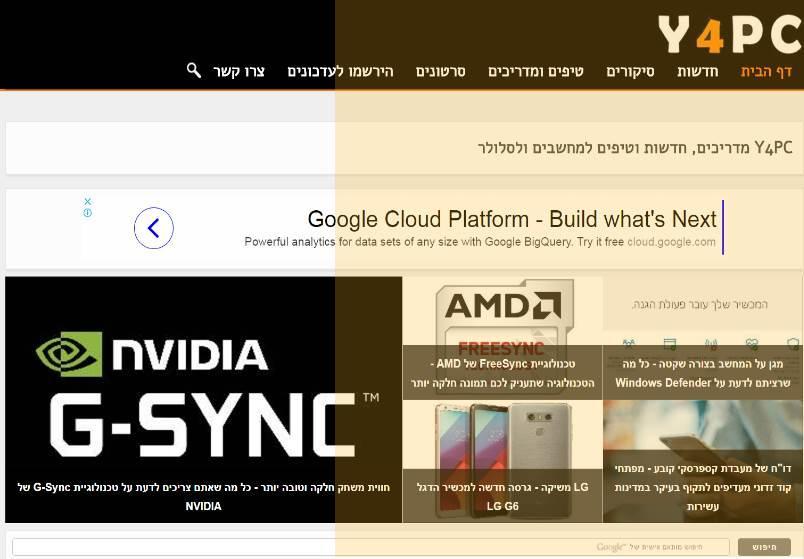Open the NVIDIA G-Sync caption text link
Image resolution: width=804 pixels, height=559 pixels.
[x=204, y=496]
